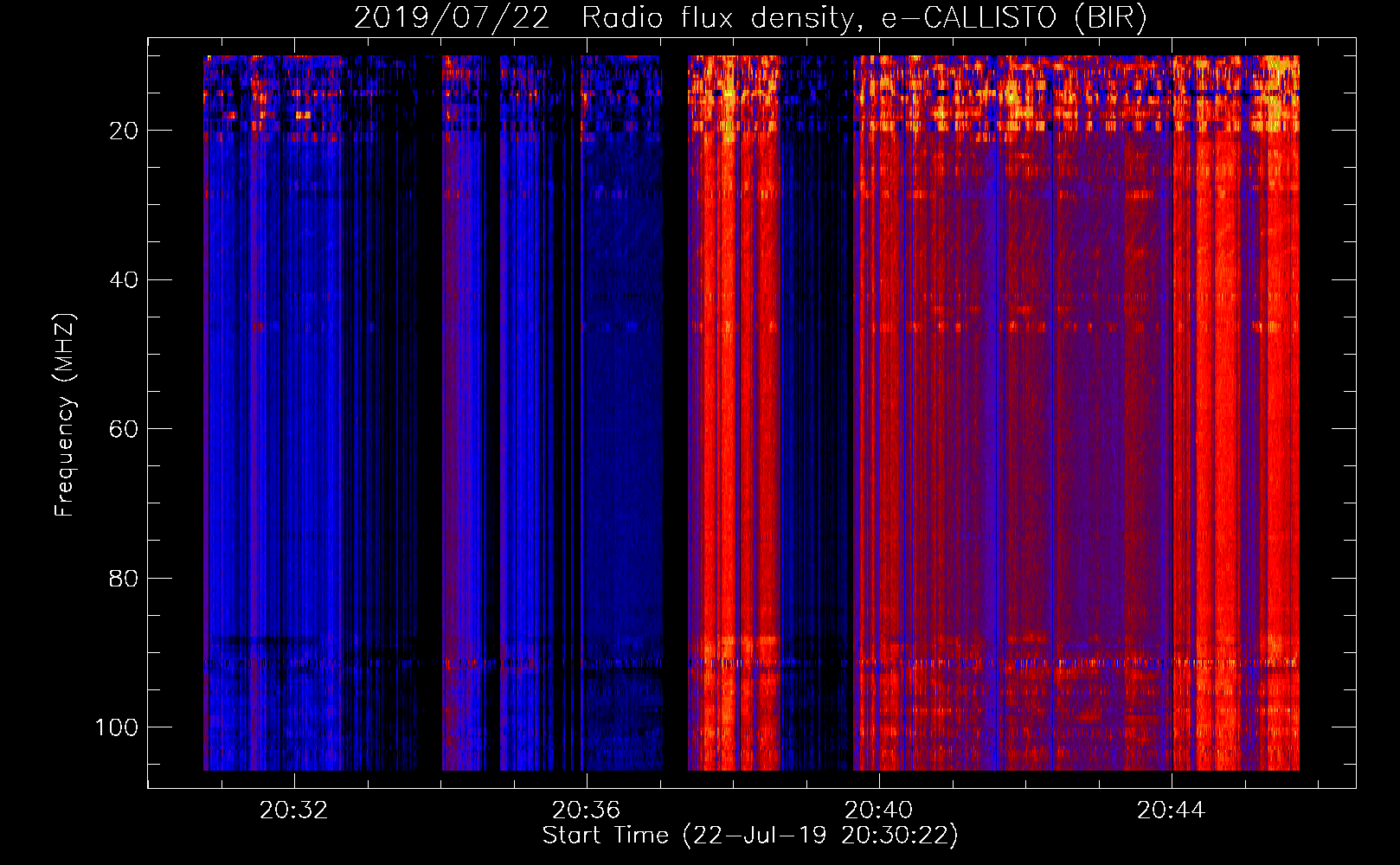Click the 60 MHz frequency tick label

[124, 429]
